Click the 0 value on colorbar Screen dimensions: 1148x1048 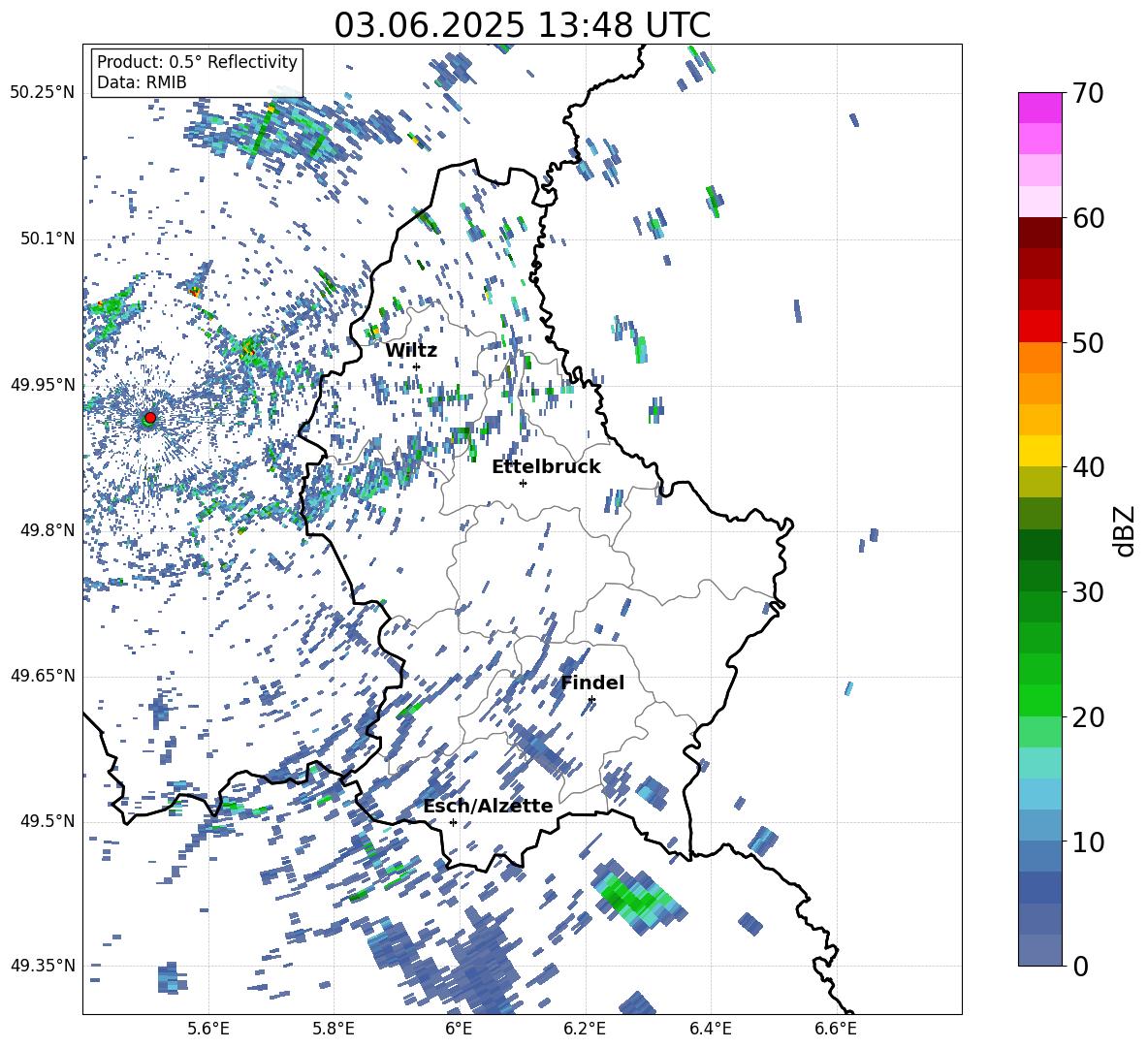point(1080,967)
